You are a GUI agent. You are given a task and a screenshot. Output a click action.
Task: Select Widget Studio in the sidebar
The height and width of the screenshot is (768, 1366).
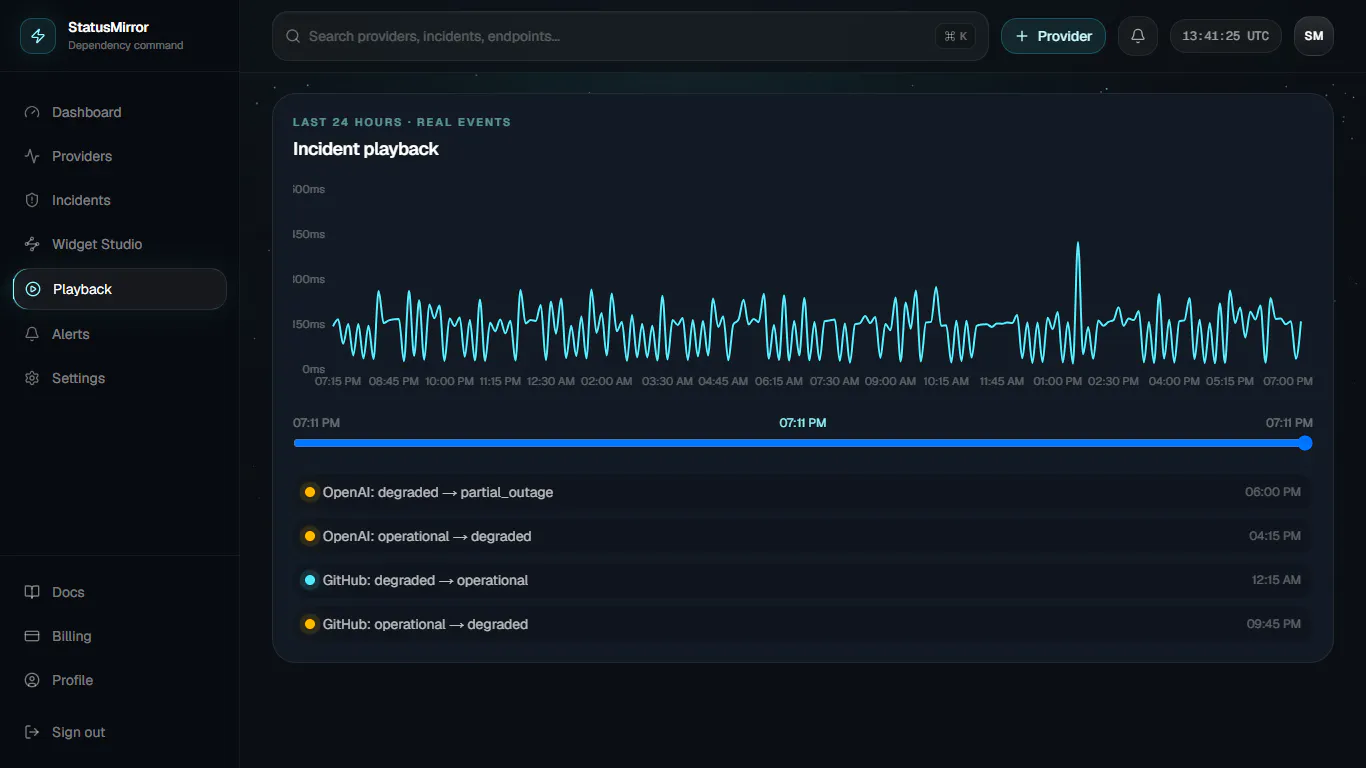[120, 244]
